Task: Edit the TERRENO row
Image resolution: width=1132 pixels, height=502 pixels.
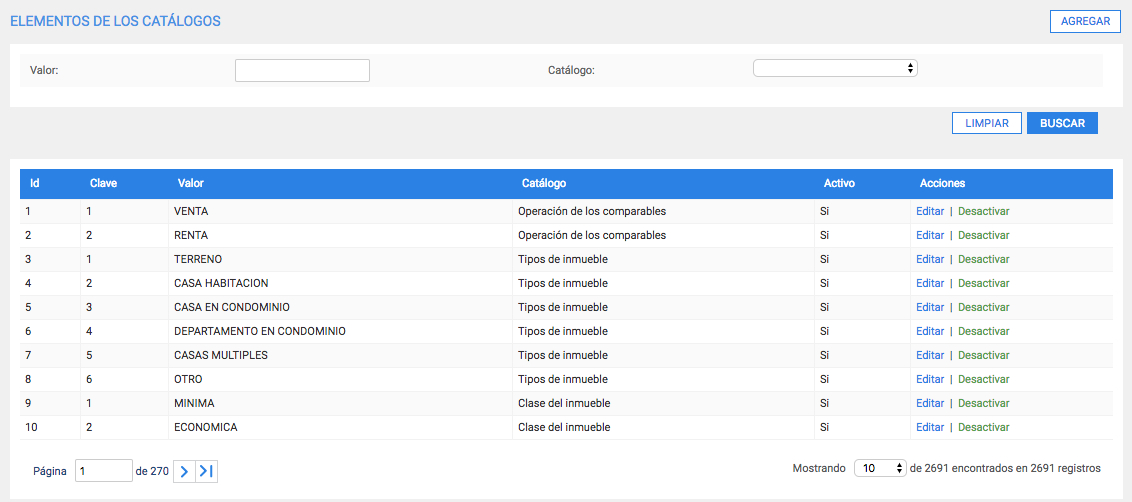Action: tap(930, 259)
